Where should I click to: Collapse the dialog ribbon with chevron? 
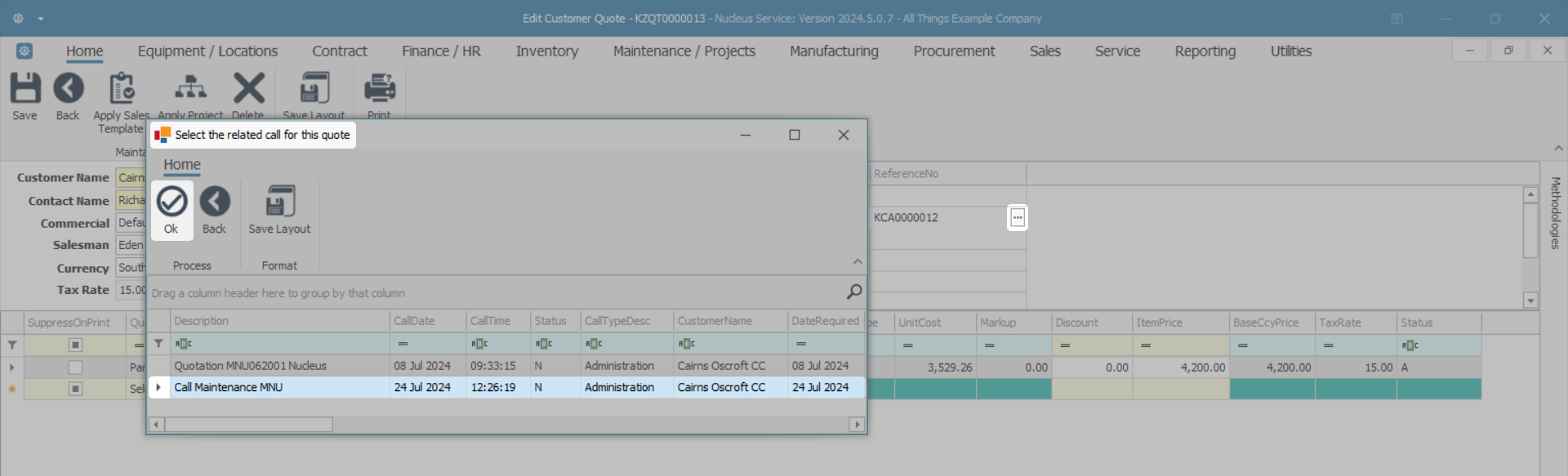pyautogui.click(x=857, y=262)
